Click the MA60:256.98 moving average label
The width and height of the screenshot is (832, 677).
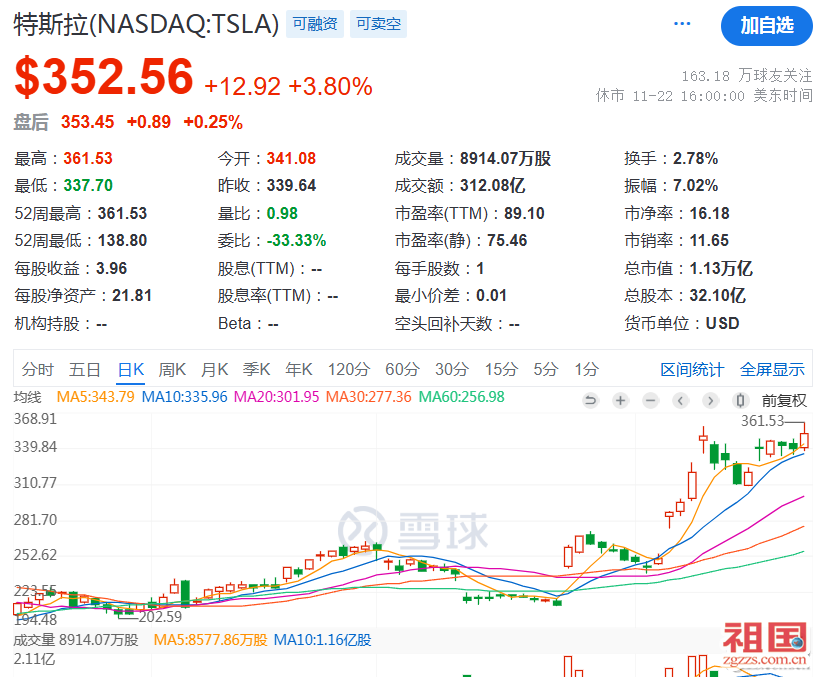point(462,397)
